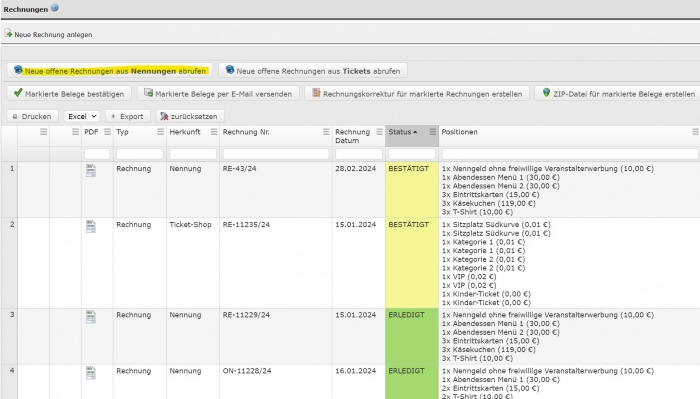Click Markierte Belege per E-Mail versenden
Screen dimensions: 700x399
click(218, 94)
